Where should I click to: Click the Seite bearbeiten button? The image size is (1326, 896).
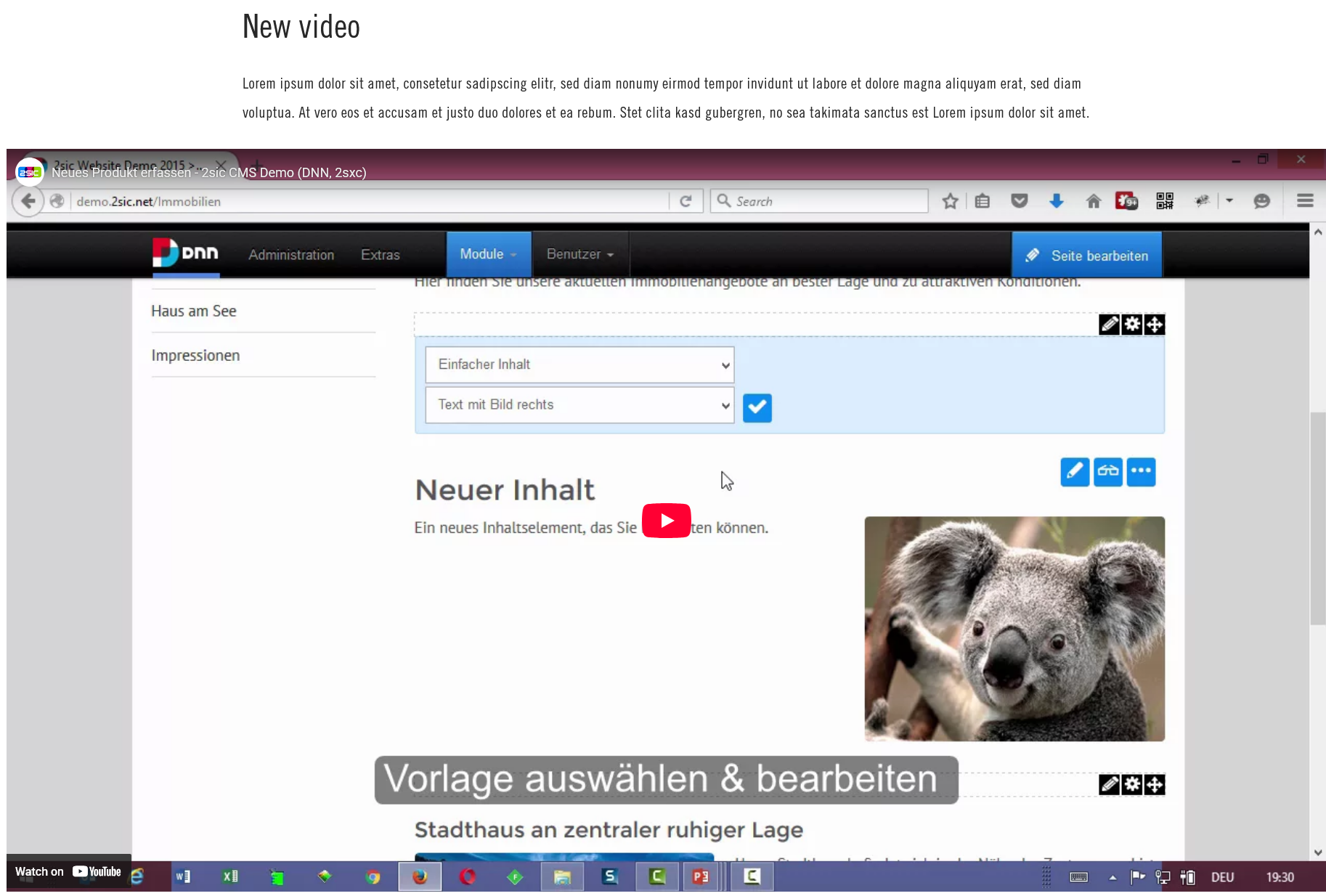(1086, 256)
